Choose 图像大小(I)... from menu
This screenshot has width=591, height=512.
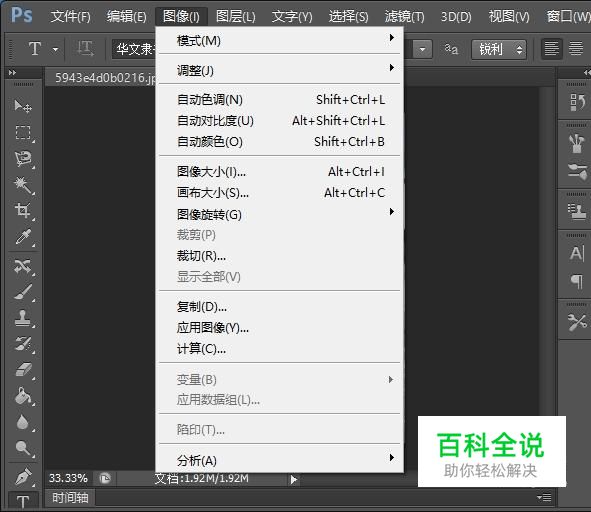tap(279, 172)
